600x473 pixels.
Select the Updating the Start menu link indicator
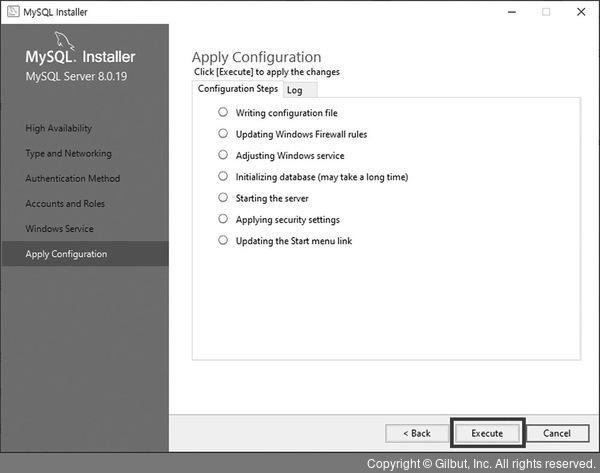click(223, 240)
